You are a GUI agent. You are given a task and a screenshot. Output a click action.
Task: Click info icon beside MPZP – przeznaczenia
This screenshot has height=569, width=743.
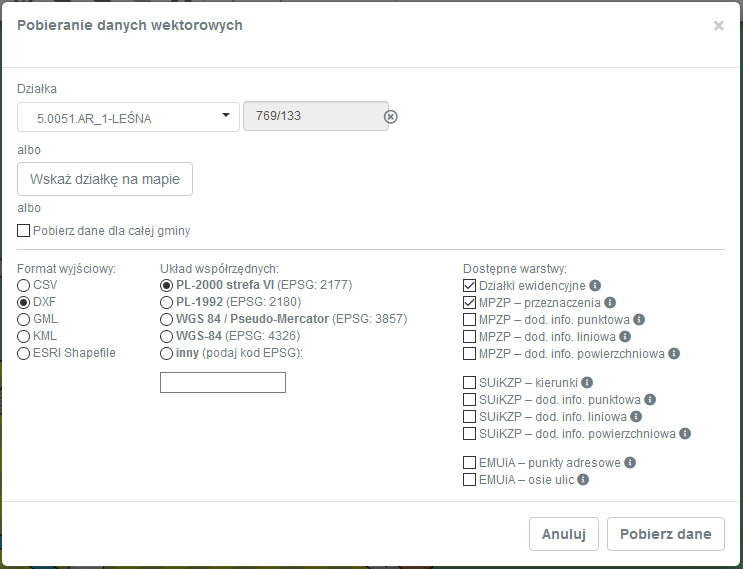point(610,302)
